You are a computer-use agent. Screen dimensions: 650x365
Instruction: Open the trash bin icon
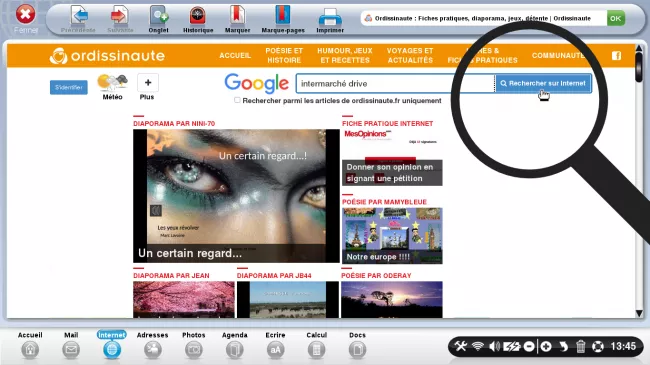coord(581,346)
